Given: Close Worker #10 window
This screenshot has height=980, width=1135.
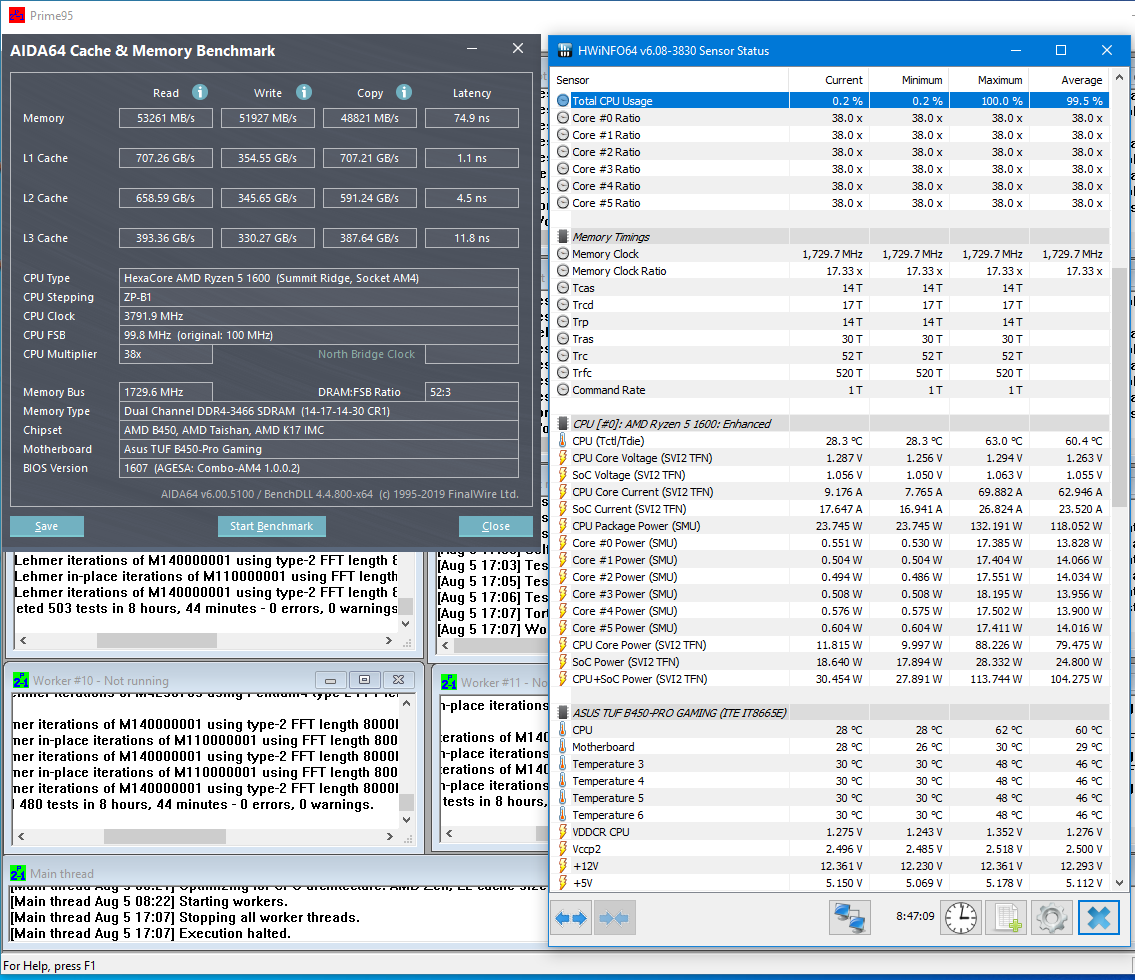Looking at the screenshot, I should [x=398, y=680].
